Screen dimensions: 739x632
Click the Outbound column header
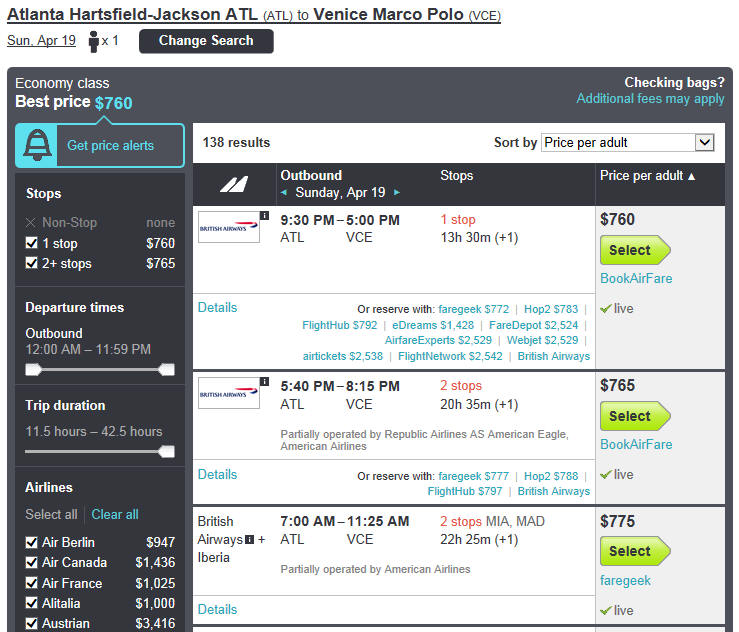tap(311, 175)
